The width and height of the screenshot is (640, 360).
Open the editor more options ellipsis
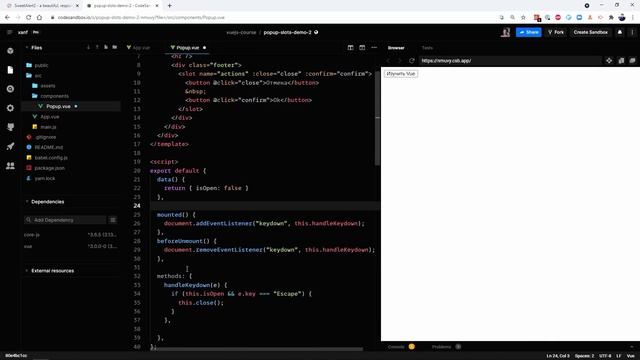click(x=374, y=47)
